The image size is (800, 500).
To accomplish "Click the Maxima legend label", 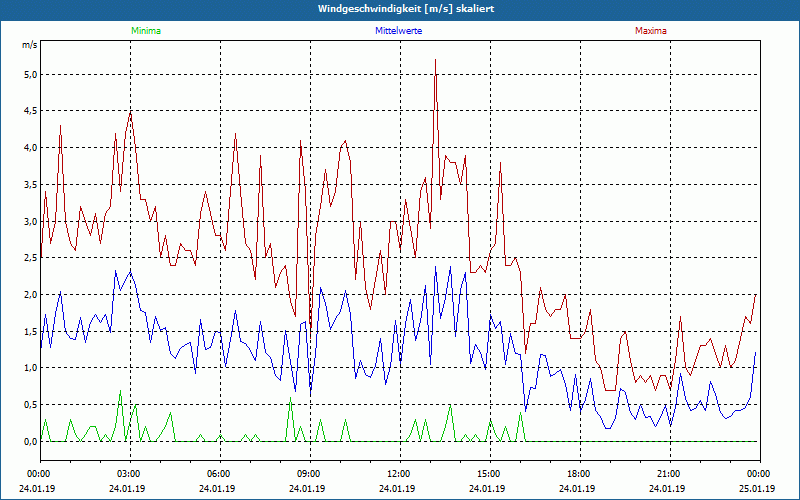I will click(x=651, y=31).
